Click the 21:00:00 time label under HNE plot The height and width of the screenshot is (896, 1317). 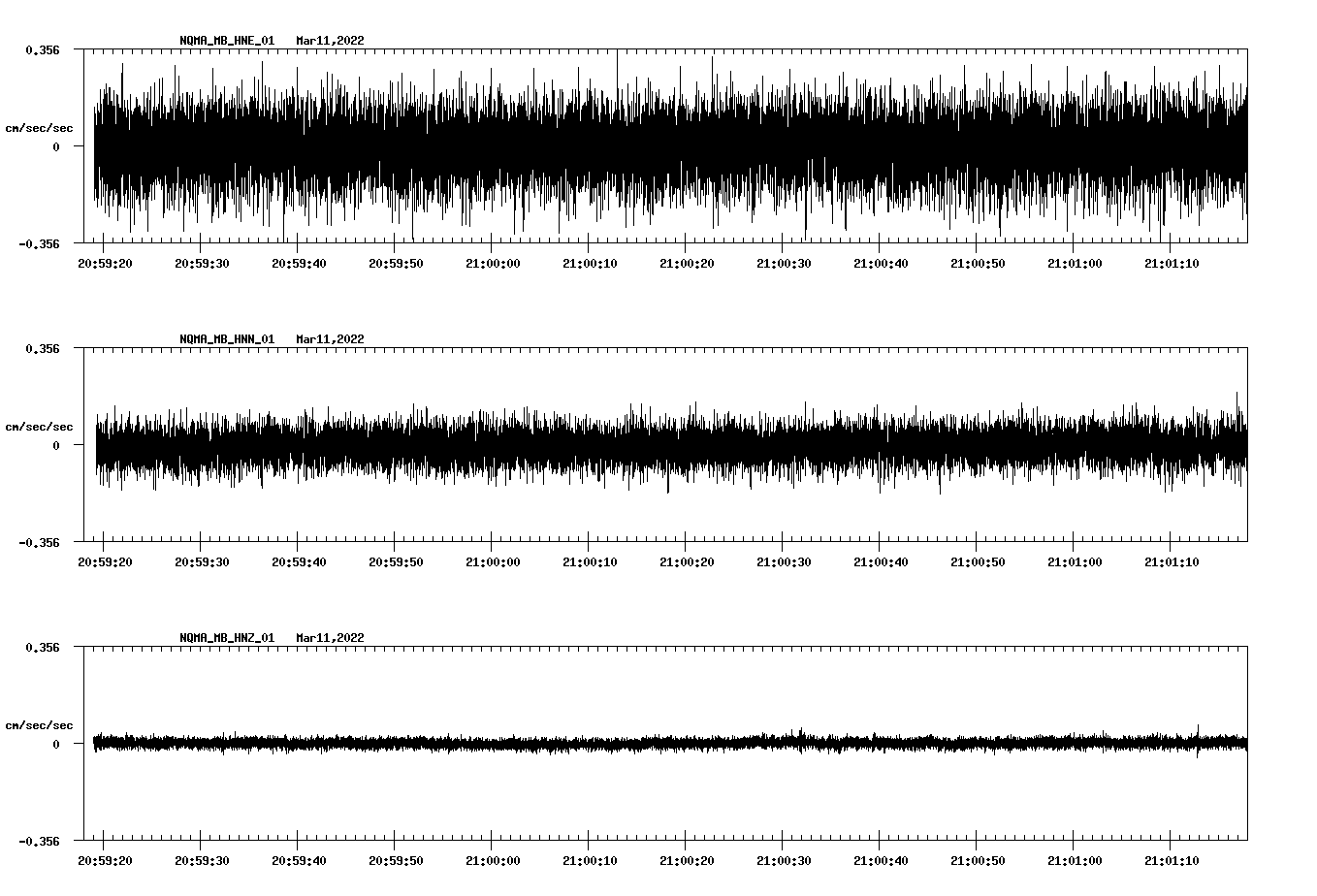pos(493,264)
